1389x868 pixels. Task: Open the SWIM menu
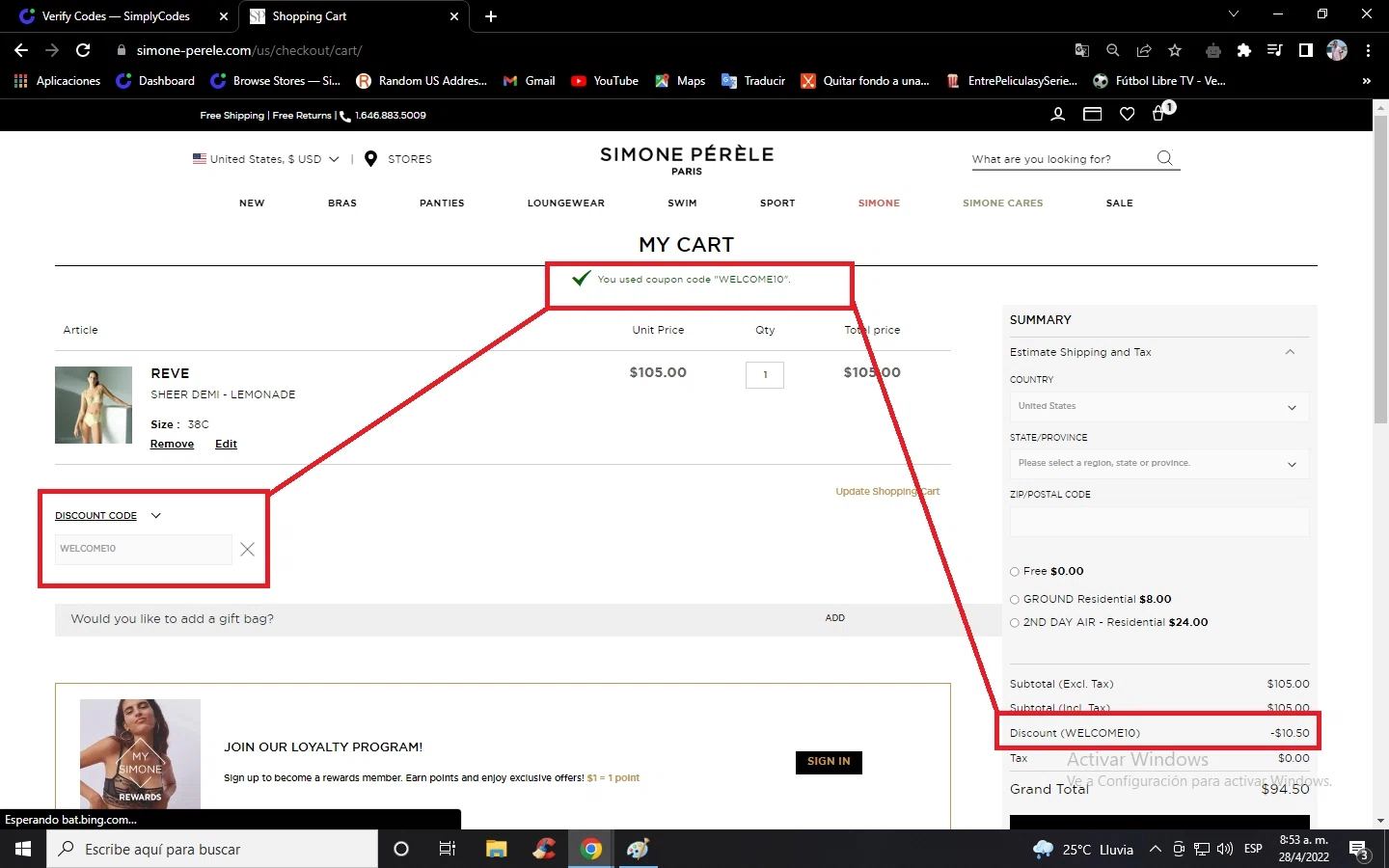(x=682, y=203)
